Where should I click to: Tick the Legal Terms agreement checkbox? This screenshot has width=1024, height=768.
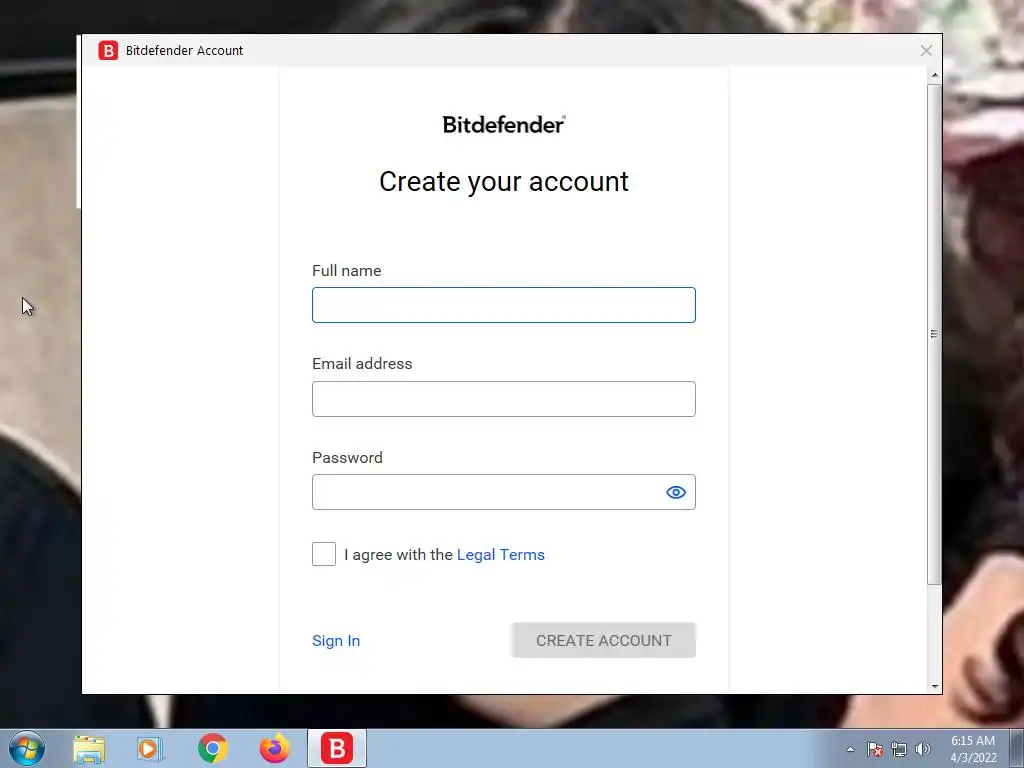tap(324, 554)
